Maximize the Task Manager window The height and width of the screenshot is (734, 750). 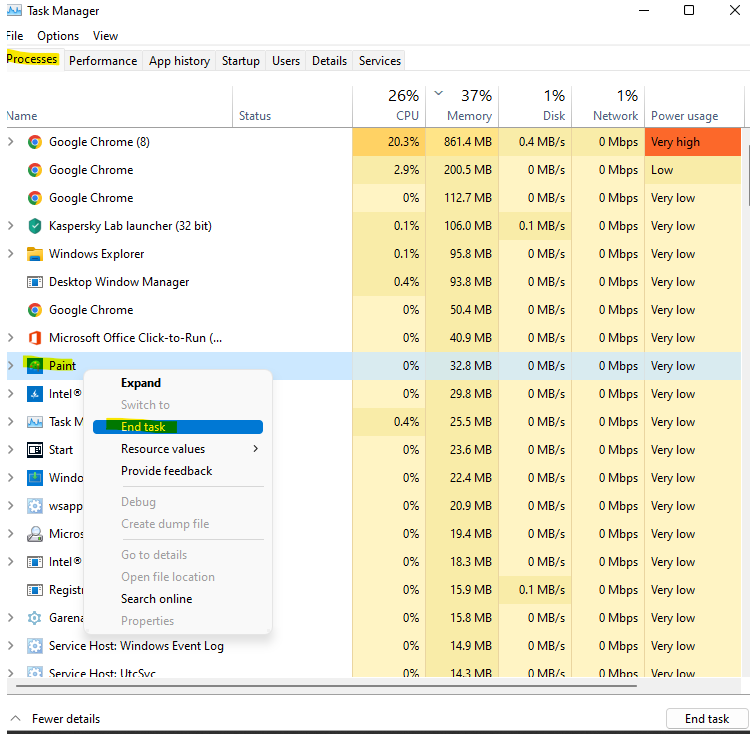689,10
